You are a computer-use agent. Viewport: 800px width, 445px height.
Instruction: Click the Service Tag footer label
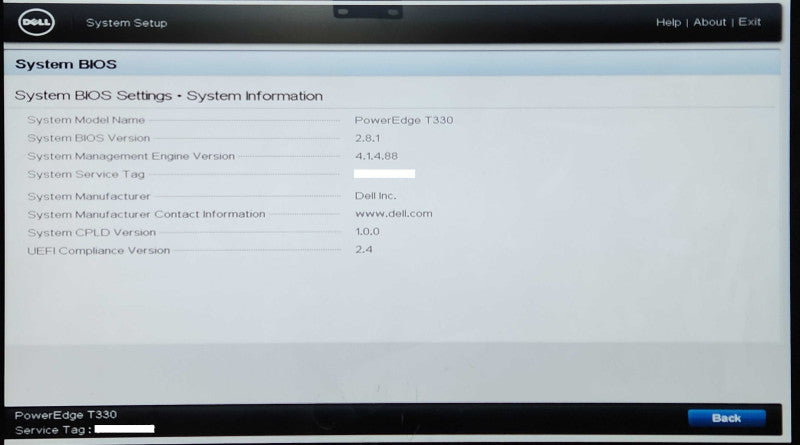tap(53, 430)
